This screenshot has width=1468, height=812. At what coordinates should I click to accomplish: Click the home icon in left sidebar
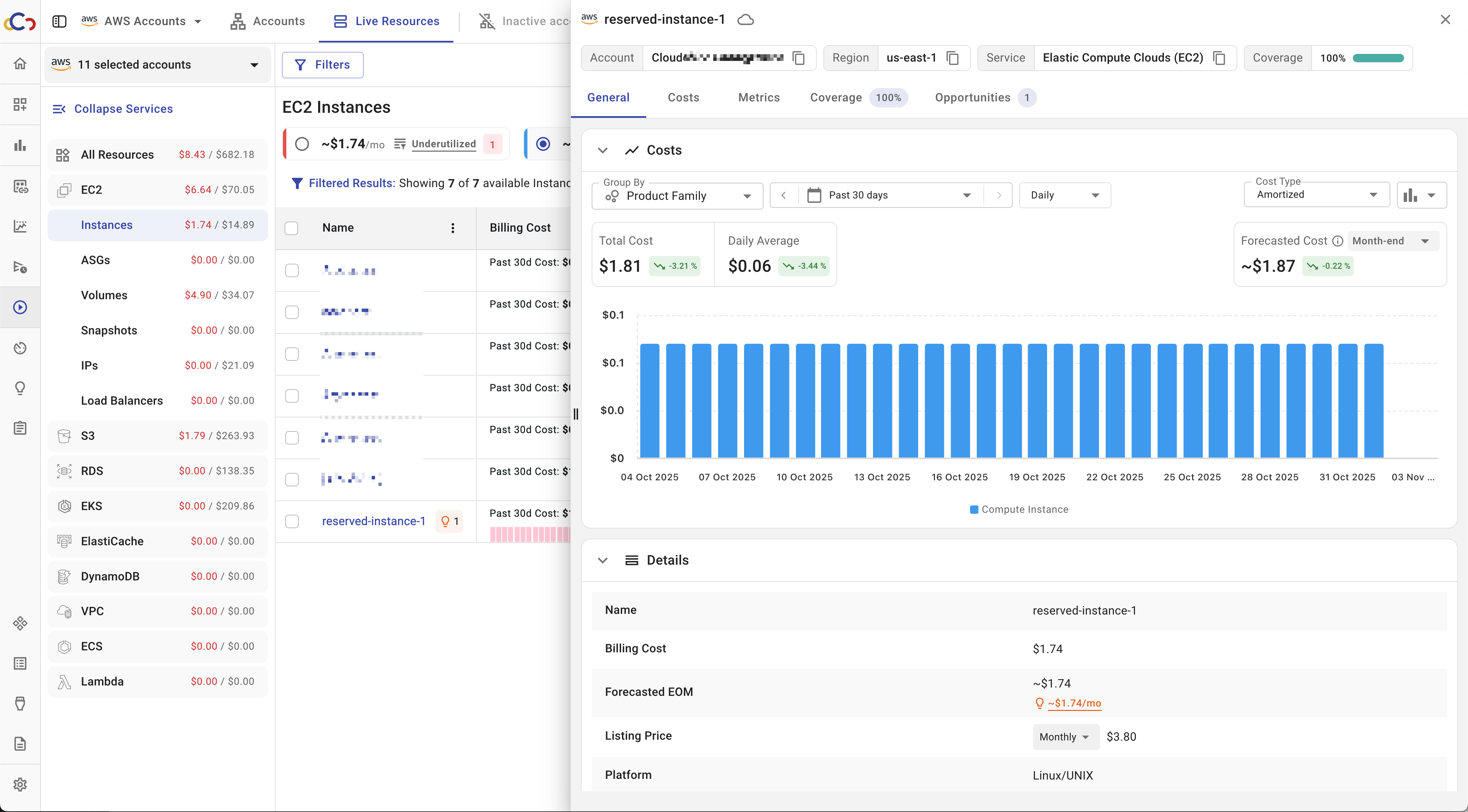[20, 63]
